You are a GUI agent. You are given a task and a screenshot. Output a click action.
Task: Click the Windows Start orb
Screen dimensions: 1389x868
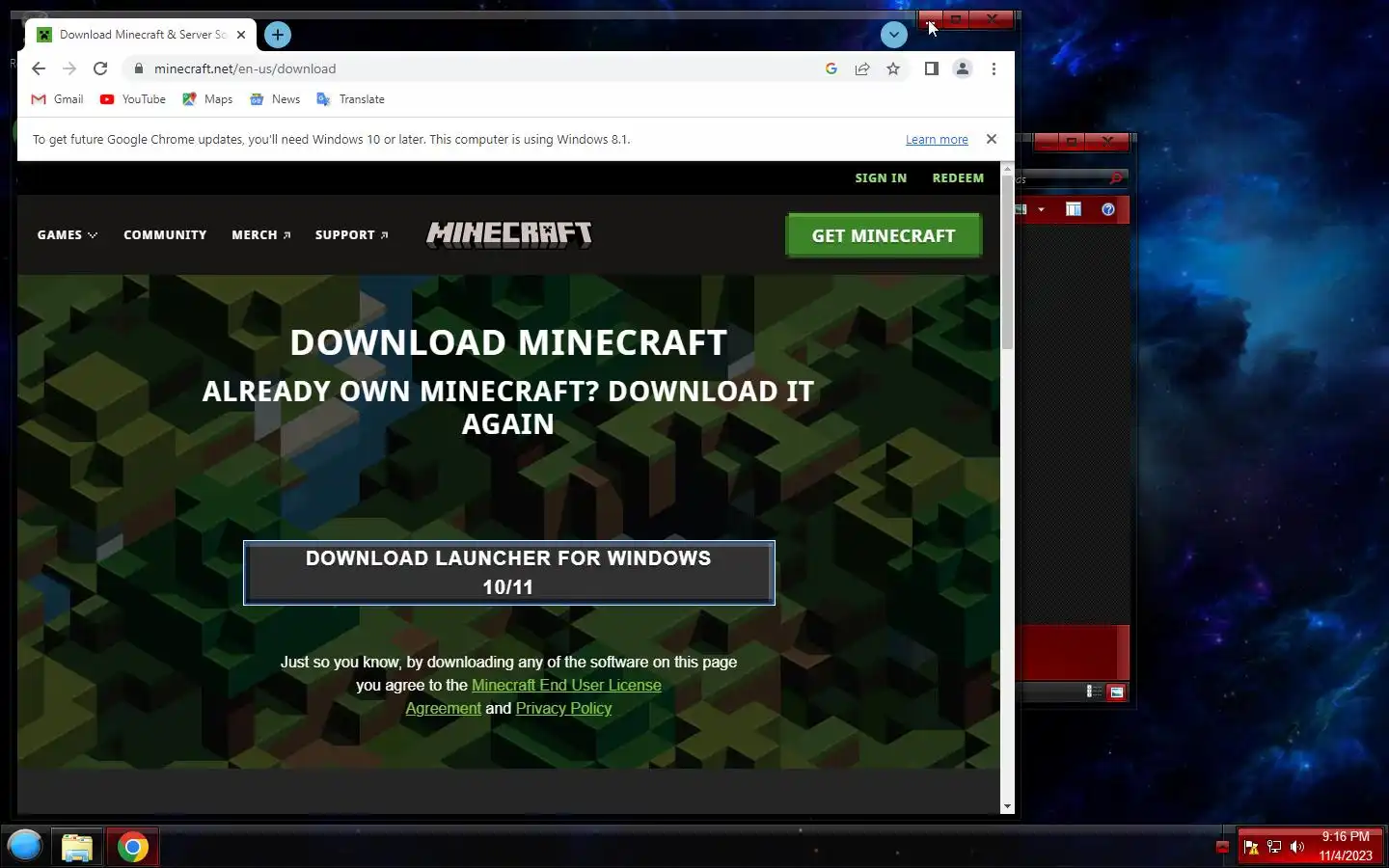25,847
